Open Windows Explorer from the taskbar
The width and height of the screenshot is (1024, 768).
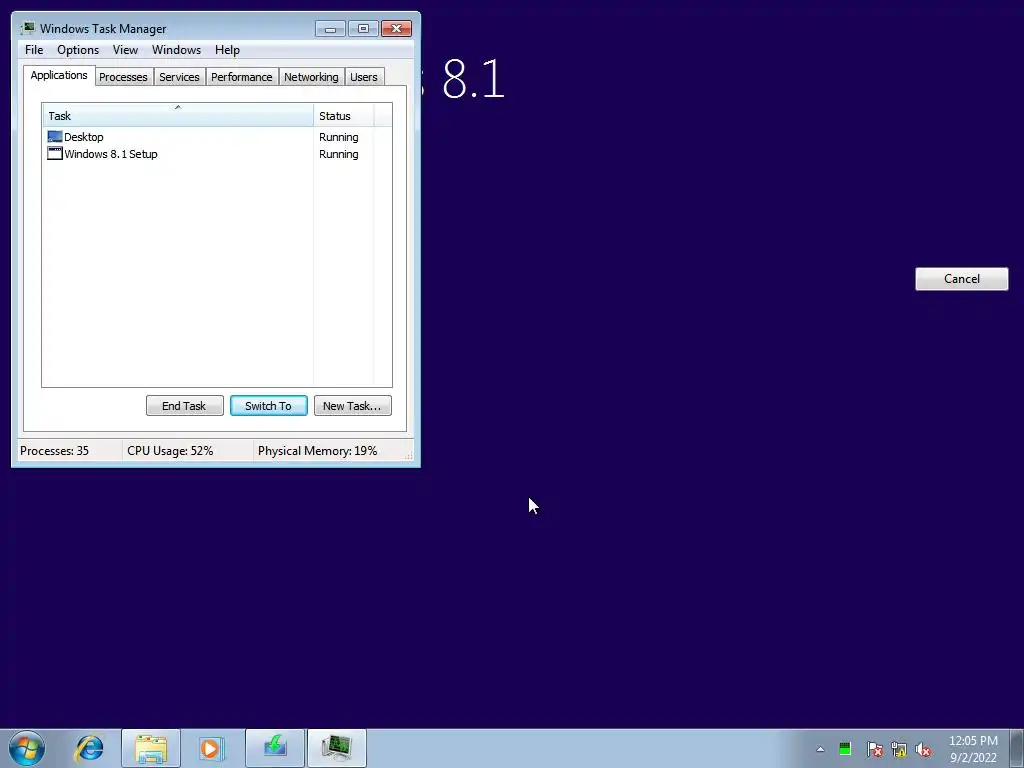tap(151, 748)
